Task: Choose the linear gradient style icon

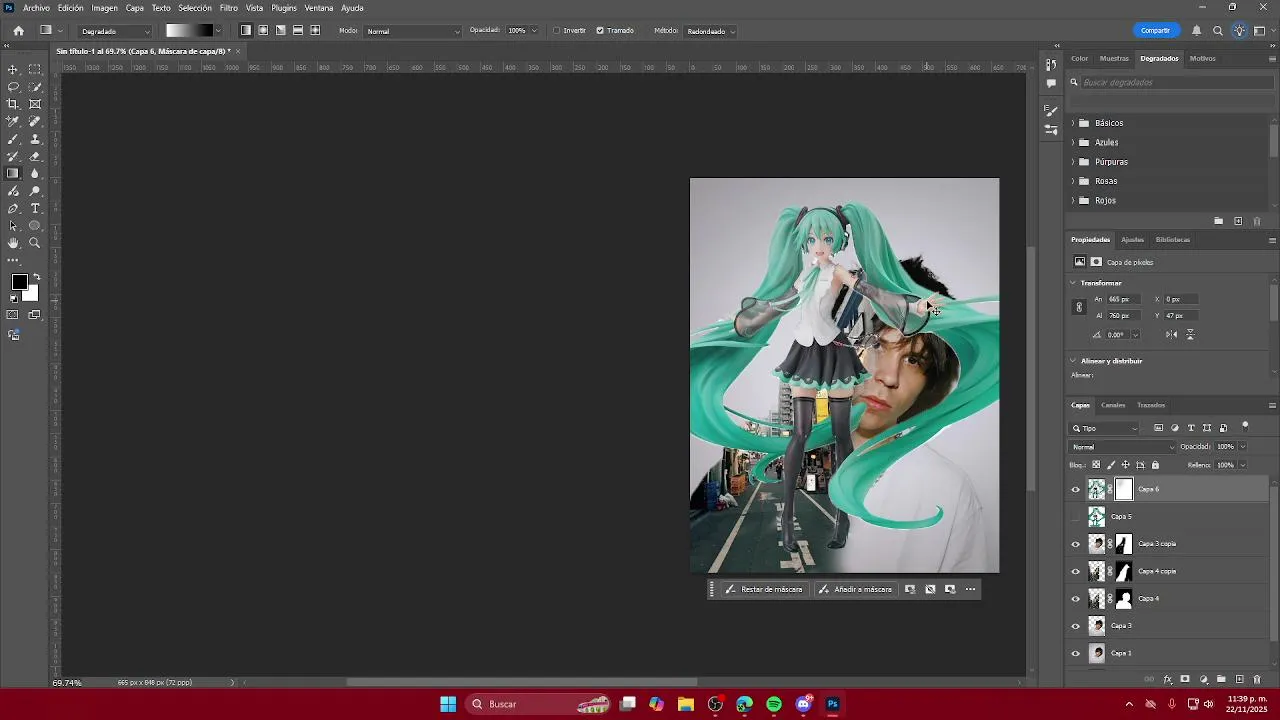Action: [x=246, y=31]
